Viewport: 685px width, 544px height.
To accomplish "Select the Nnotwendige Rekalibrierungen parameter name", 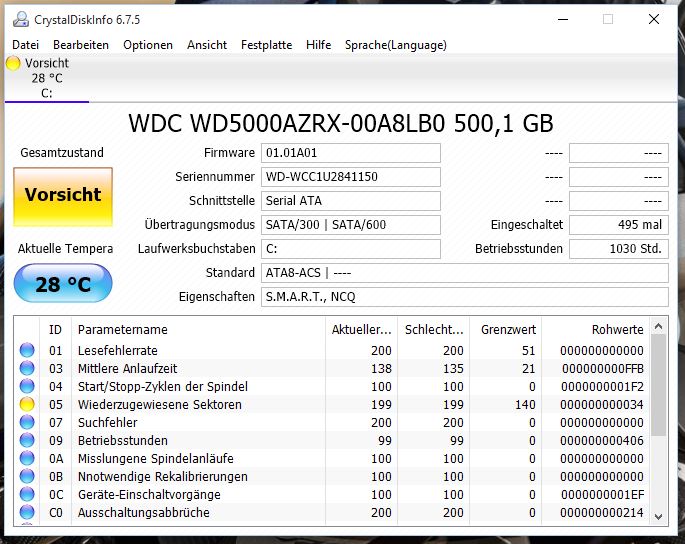I will coord(163,476).
